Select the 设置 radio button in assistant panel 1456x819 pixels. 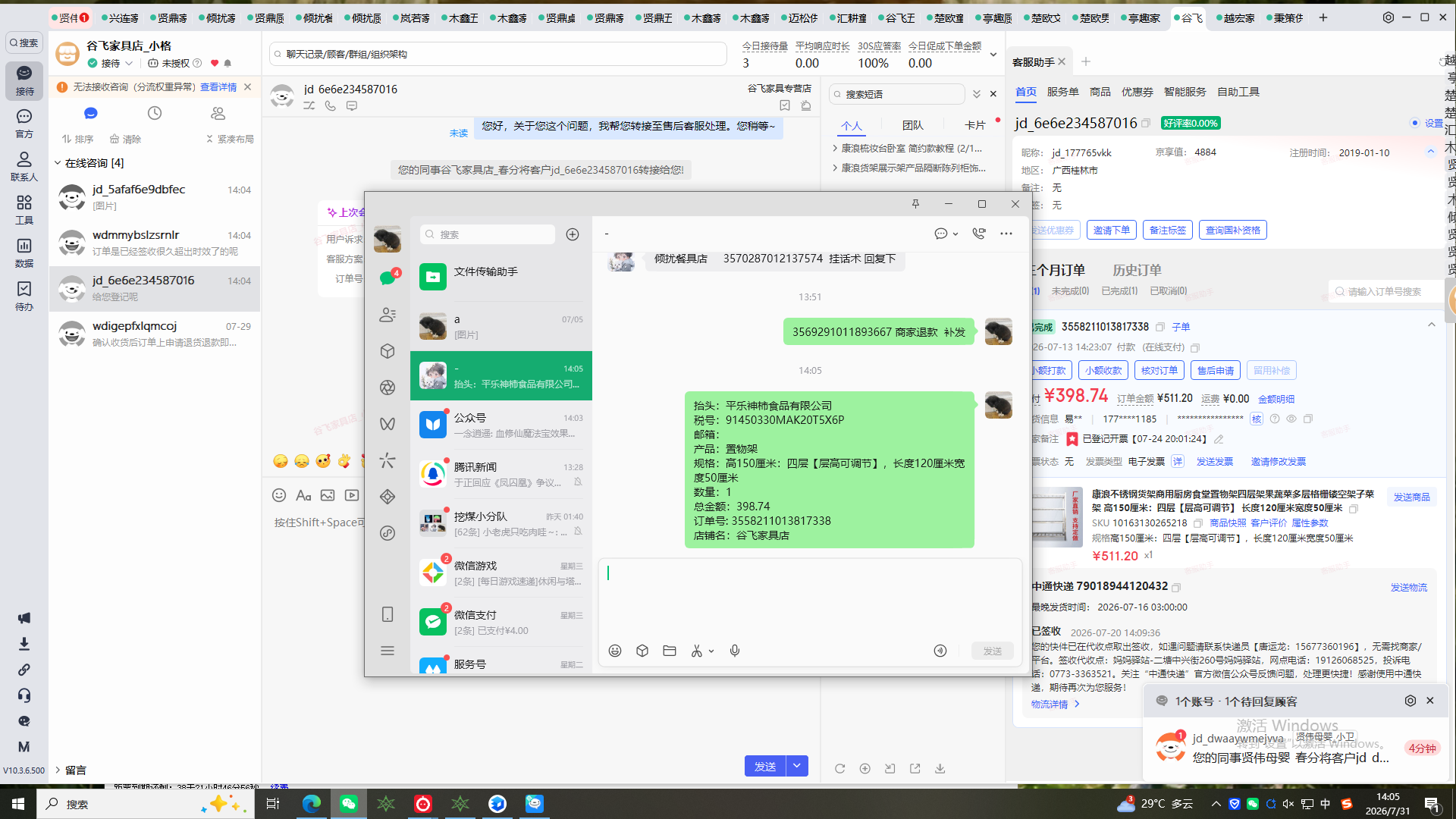(x=1415, y=123)
